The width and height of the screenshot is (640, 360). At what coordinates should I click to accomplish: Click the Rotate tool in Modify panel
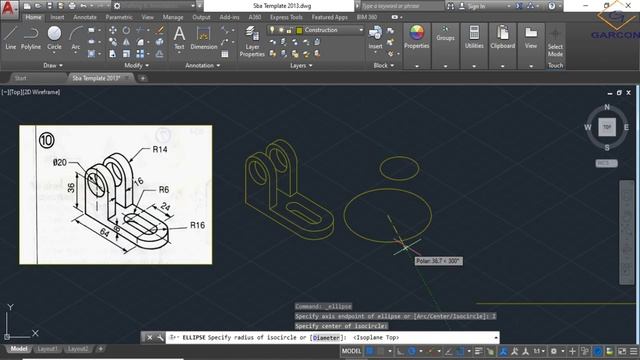[126, 30]
